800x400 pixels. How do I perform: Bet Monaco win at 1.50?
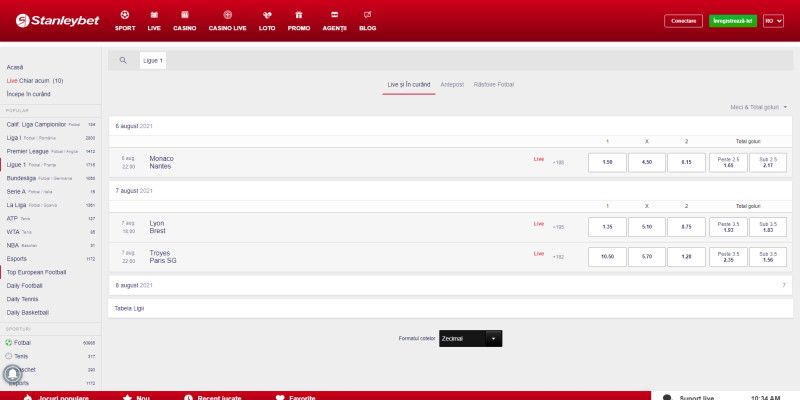pyautogui.click(x=607, y=163)
